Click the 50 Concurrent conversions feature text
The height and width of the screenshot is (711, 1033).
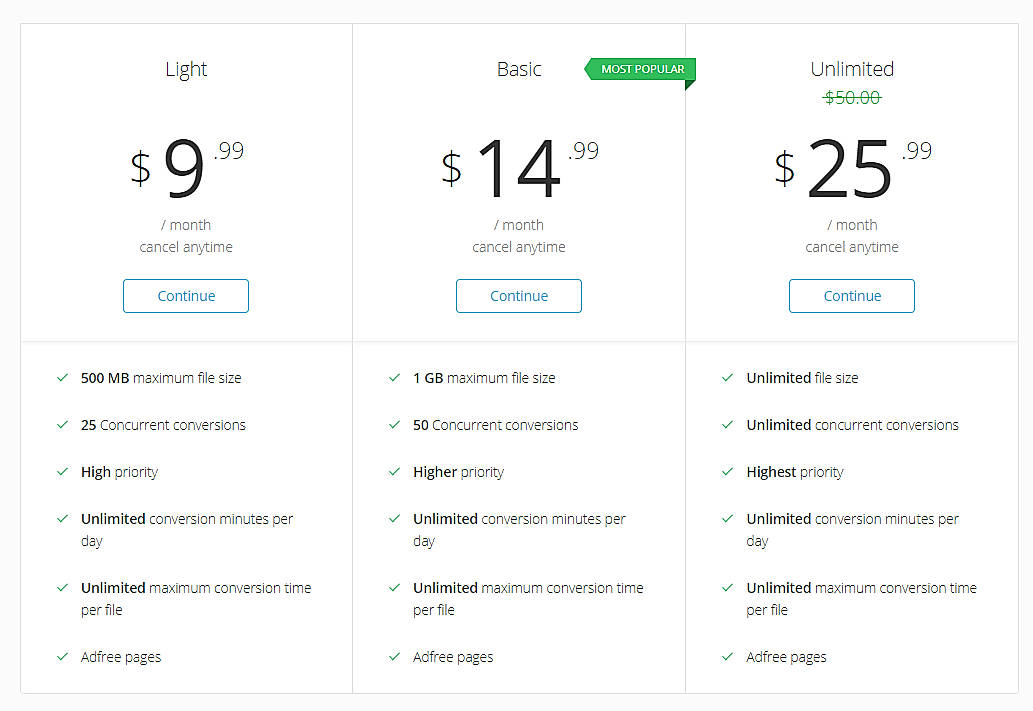click(x=496, y=425)
